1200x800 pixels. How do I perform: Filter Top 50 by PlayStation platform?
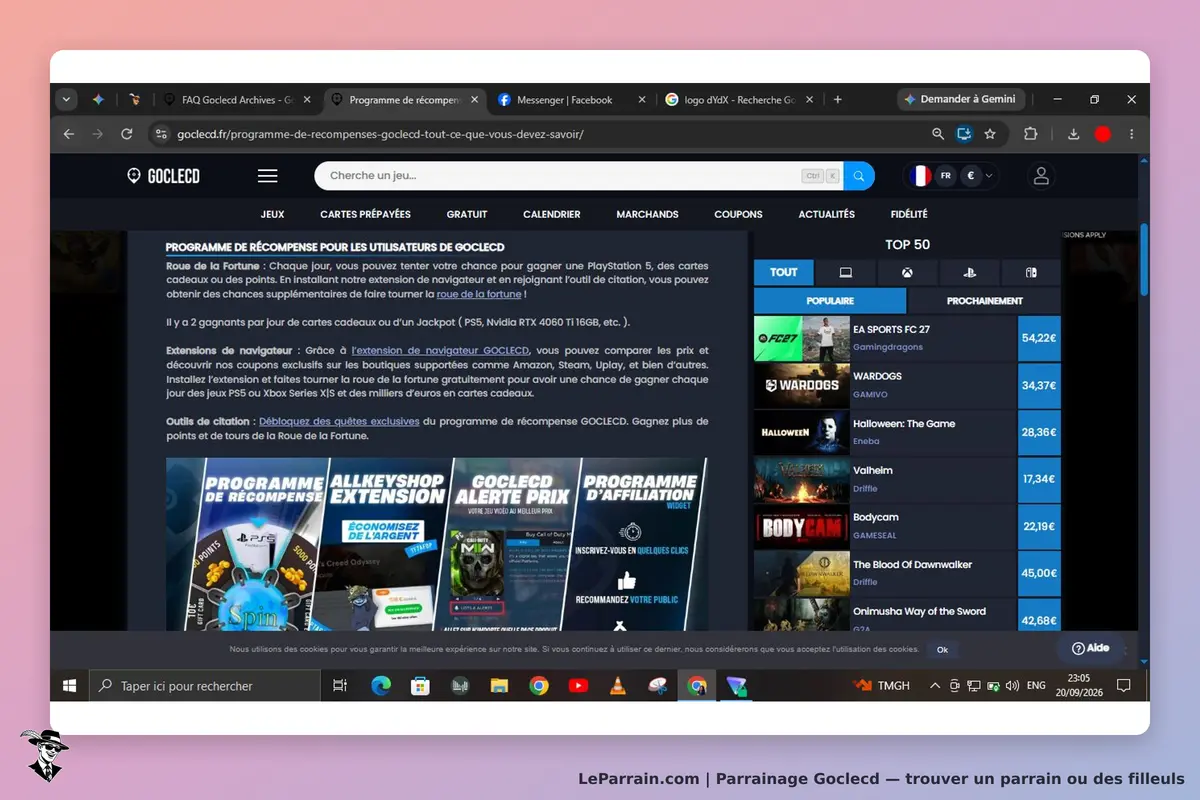[x=969, y=272]
